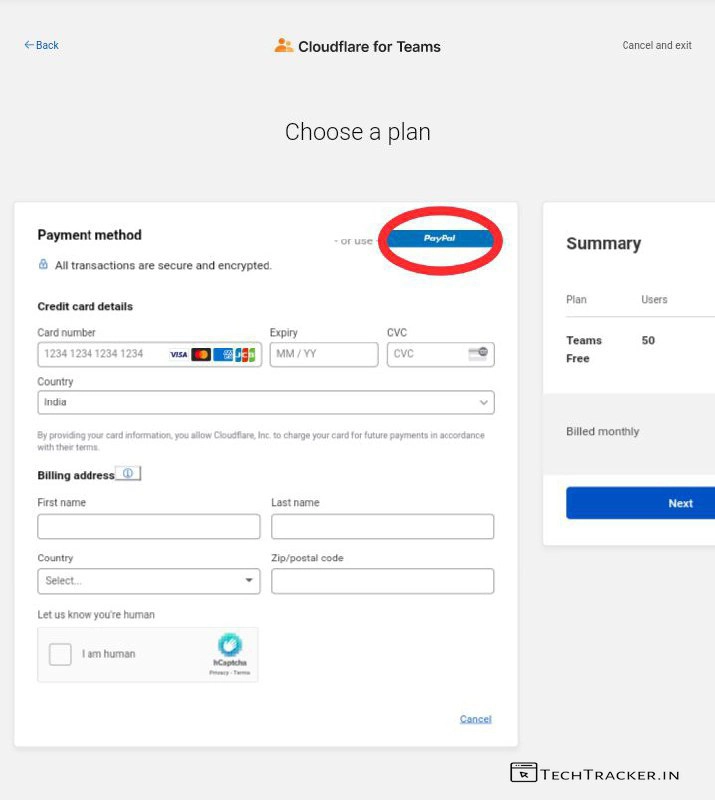Click the Mastercard icon

[201, 354]
